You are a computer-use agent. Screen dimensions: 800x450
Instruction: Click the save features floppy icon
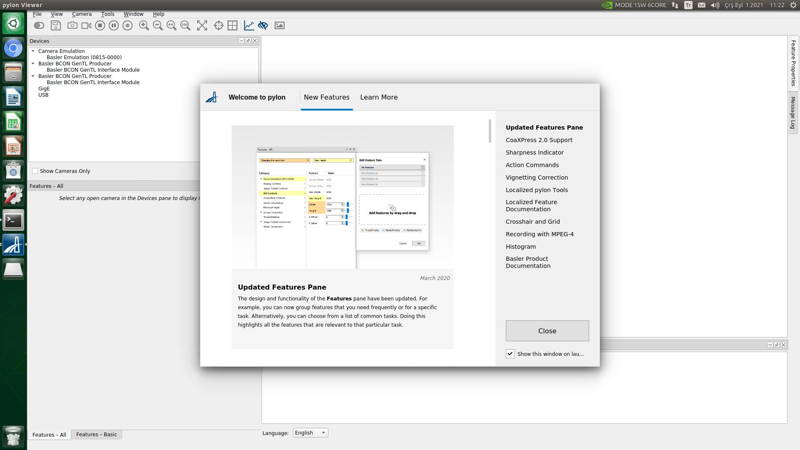click(56, 26)
